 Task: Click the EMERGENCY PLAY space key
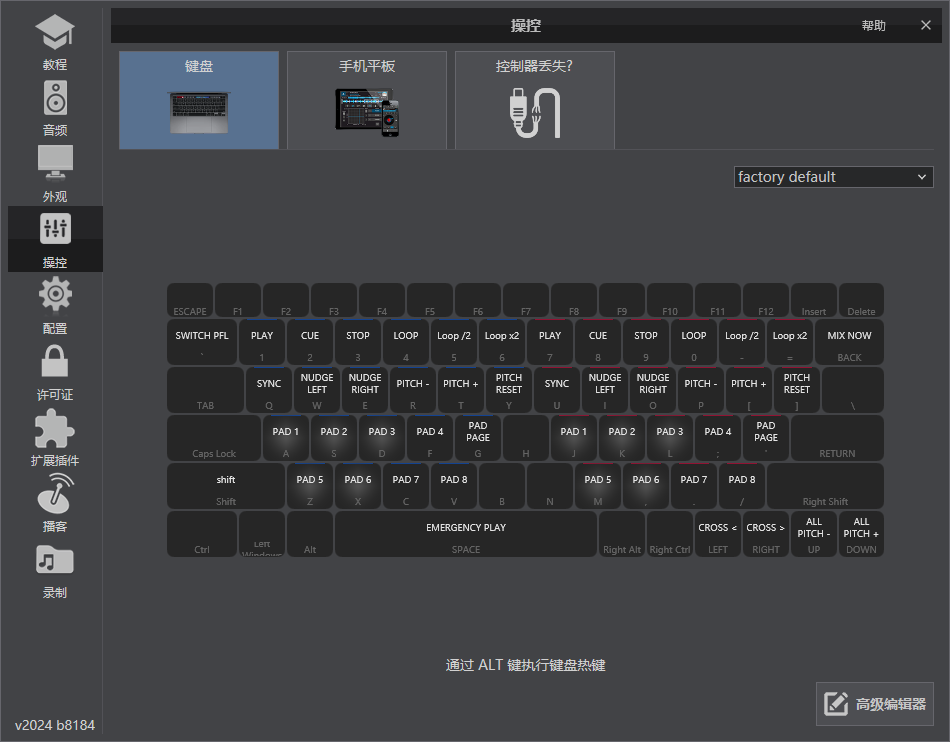465,534
